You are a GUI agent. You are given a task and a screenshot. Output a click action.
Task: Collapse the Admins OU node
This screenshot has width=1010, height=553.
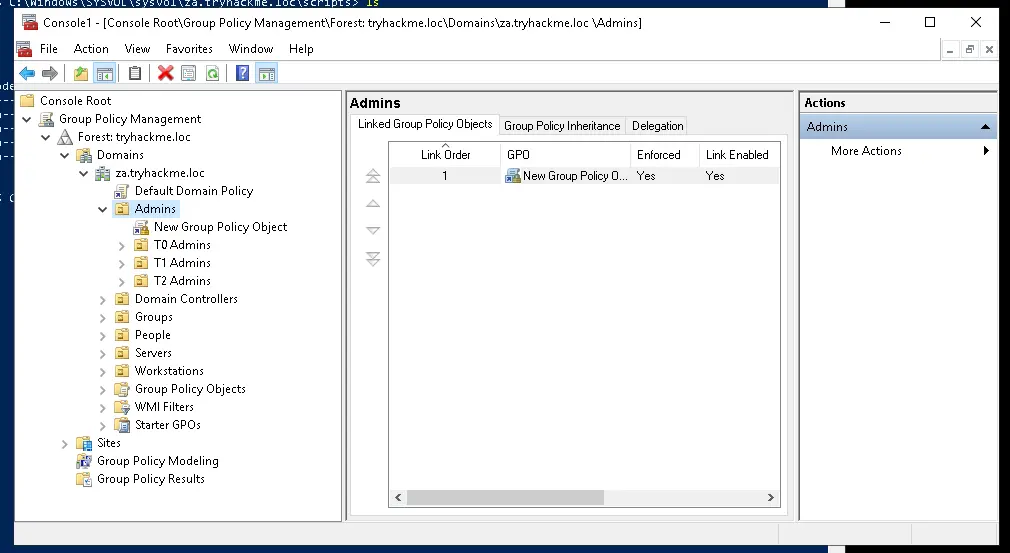[x=102, y=209]
